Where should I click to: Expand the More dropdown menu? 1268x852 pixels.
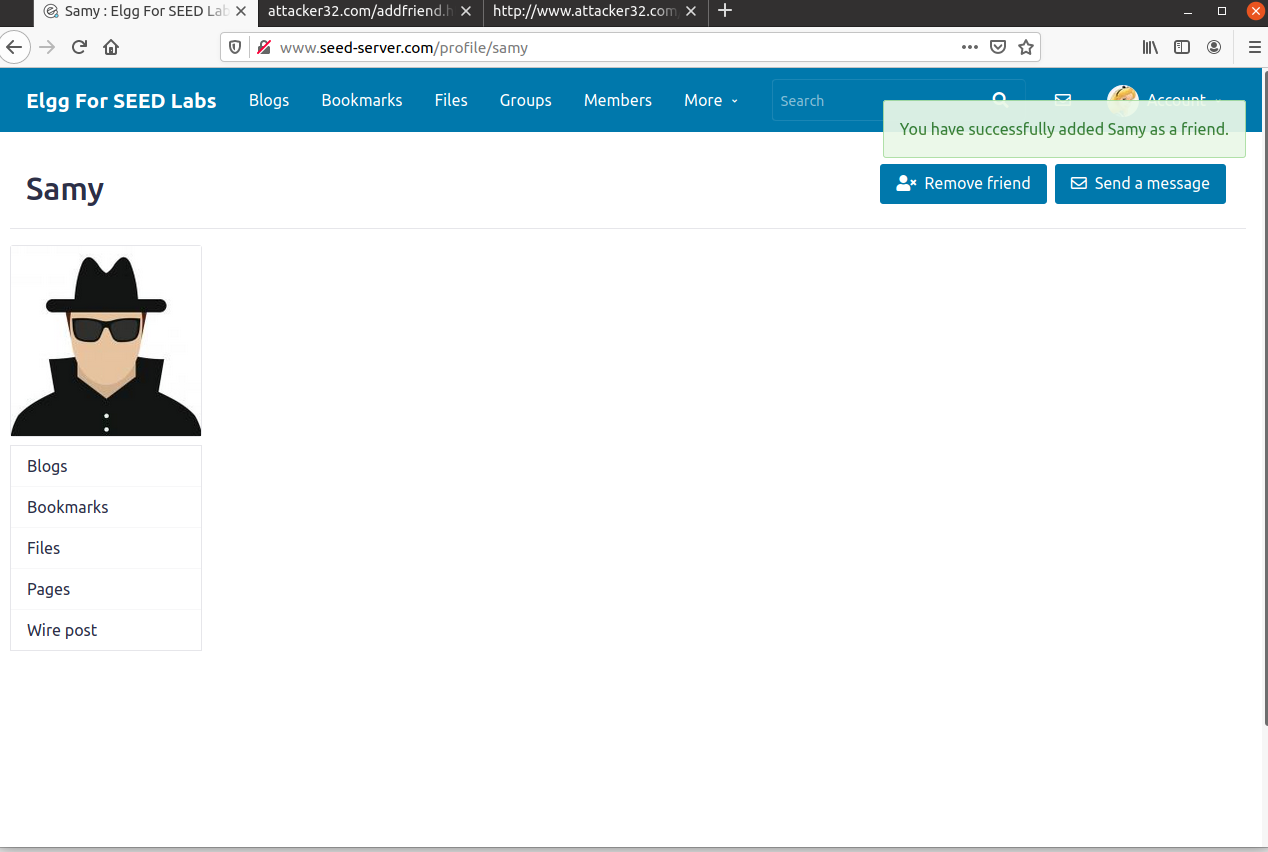click(x=711, y=100)
